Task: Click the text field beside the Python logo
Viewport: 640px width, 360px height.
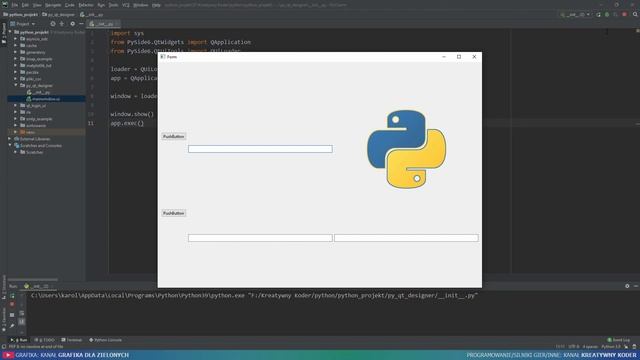Action: [260, 149]
